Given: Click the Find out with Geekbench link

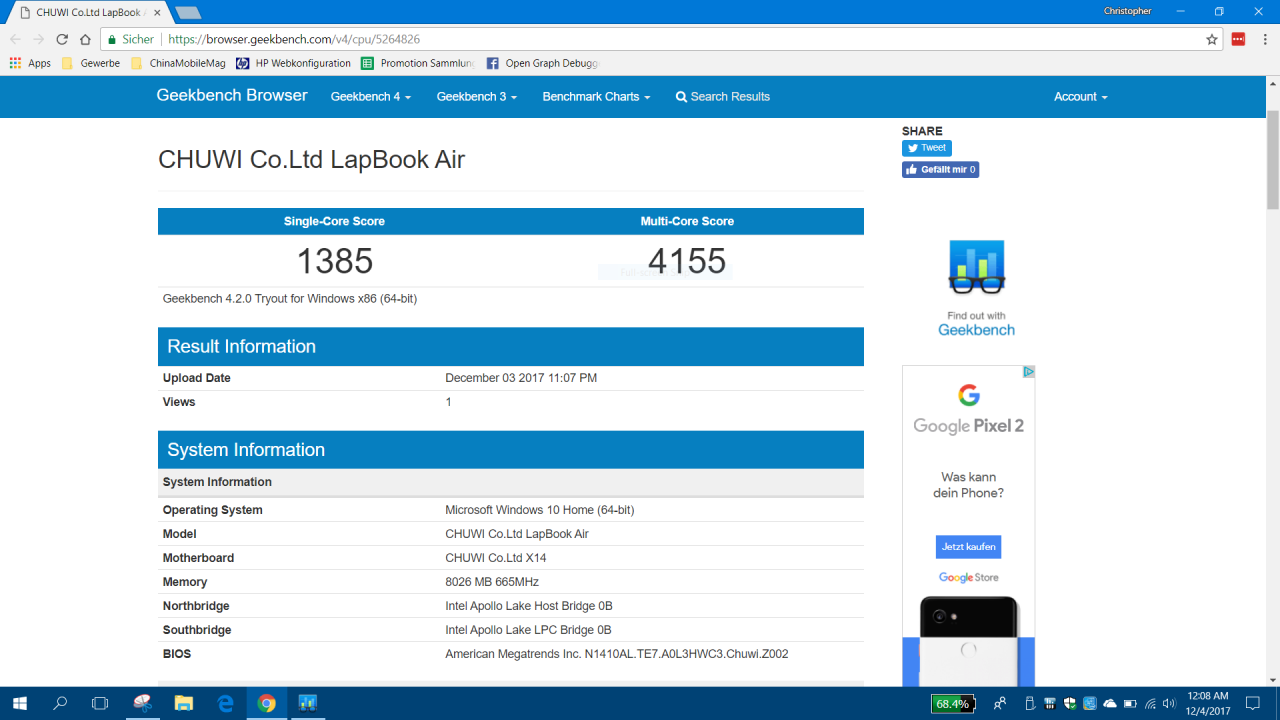Looking at the screenshot, I should tap(976, 323).
